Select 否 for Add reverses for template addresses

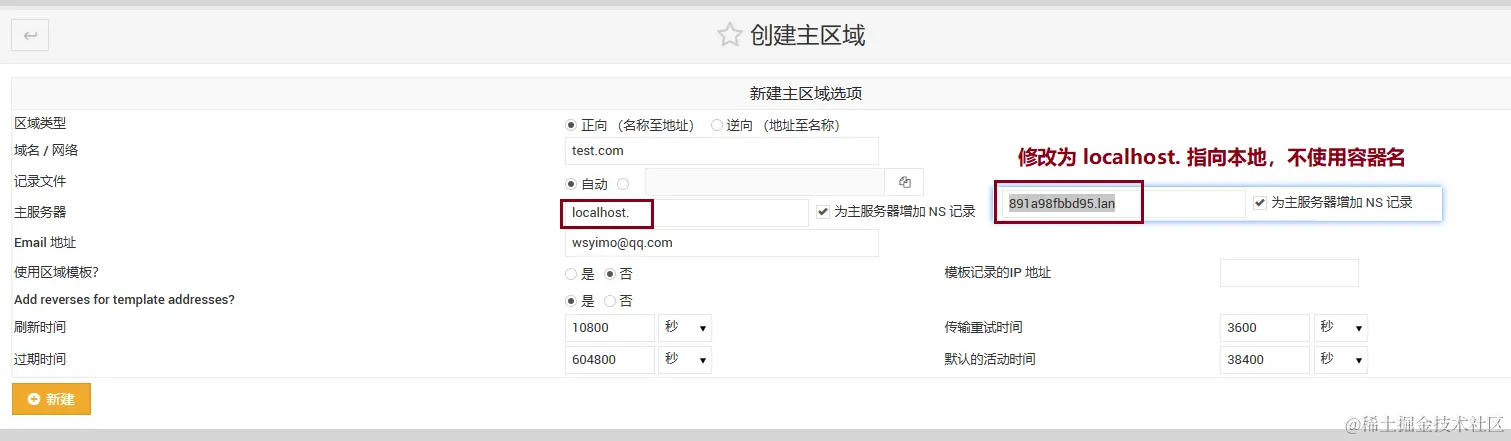click(x=610, y=301)
